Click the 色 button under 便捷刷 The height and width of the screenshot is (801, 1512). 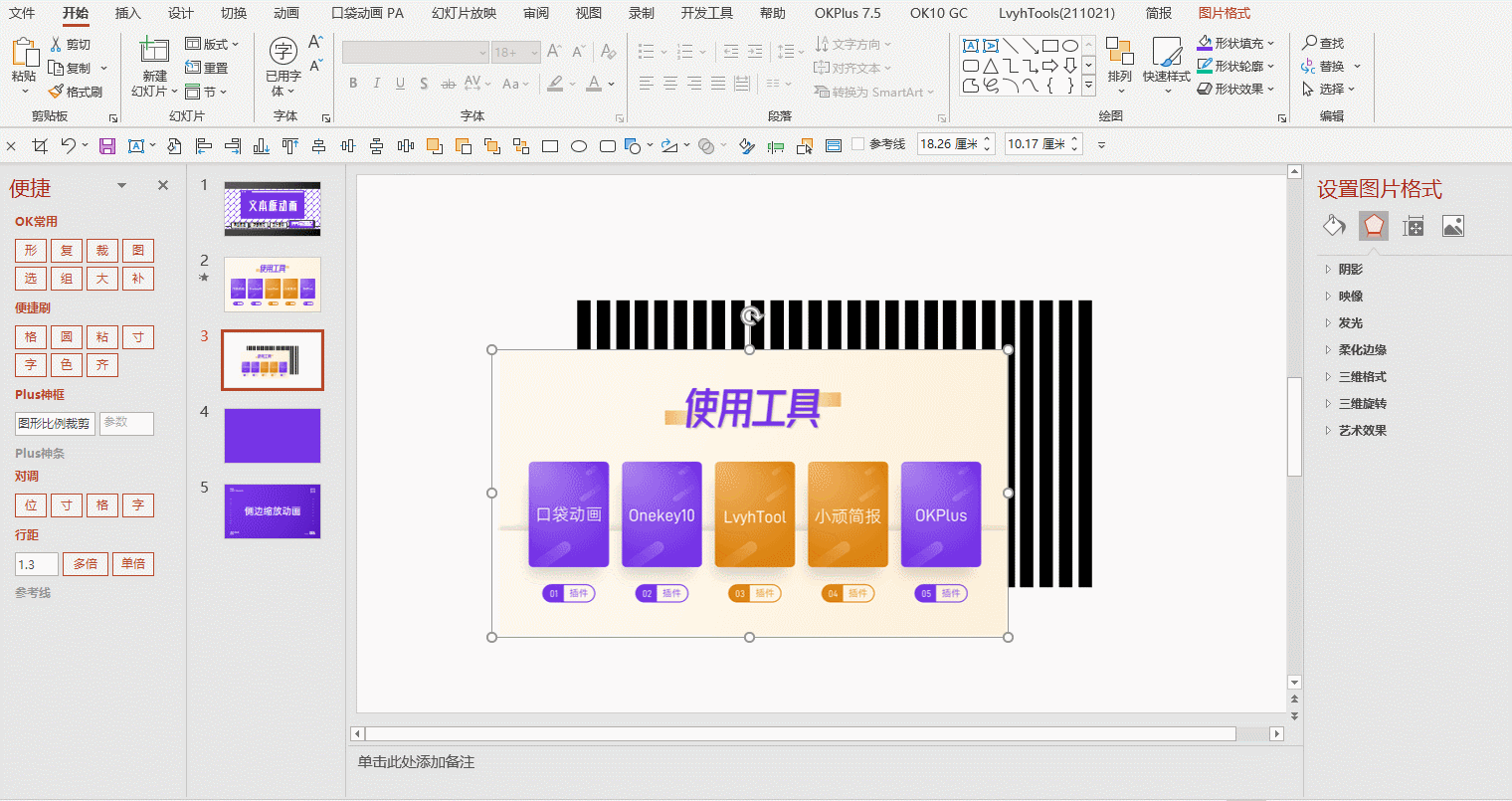point(67,365)
